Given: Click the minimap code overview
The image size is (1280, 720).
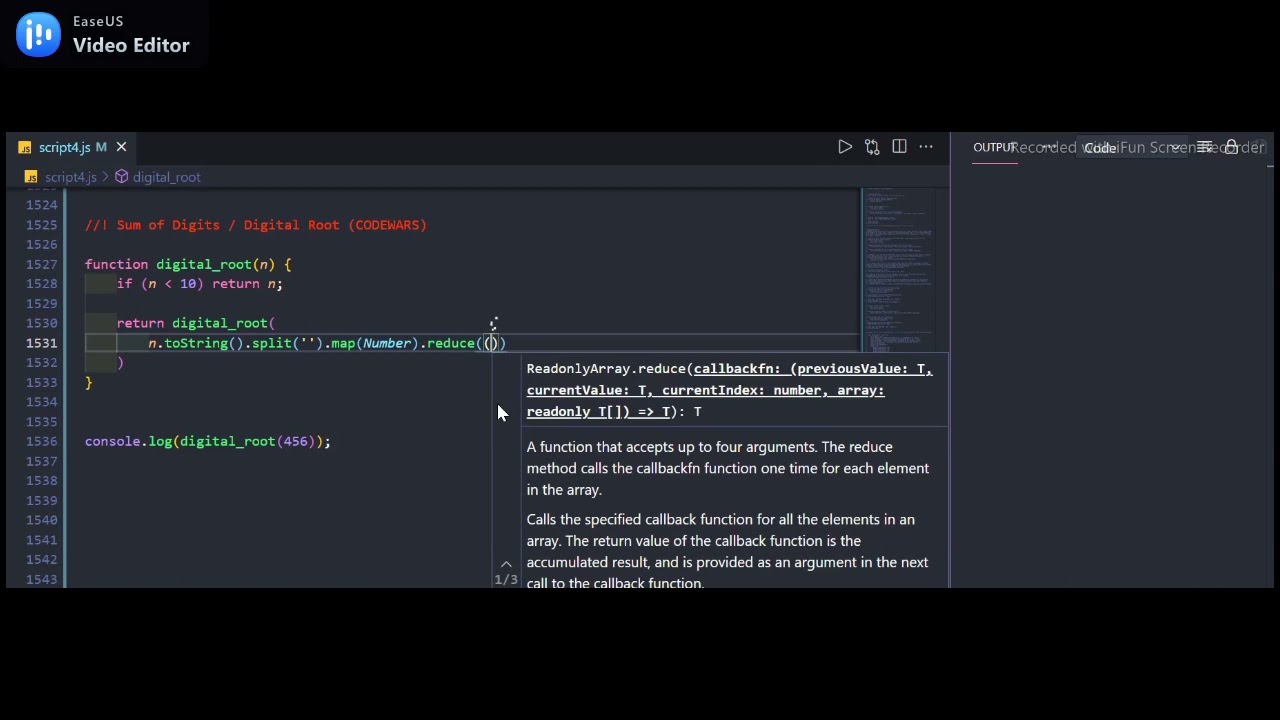Looking at the screenshot, I should coord(898,270).
